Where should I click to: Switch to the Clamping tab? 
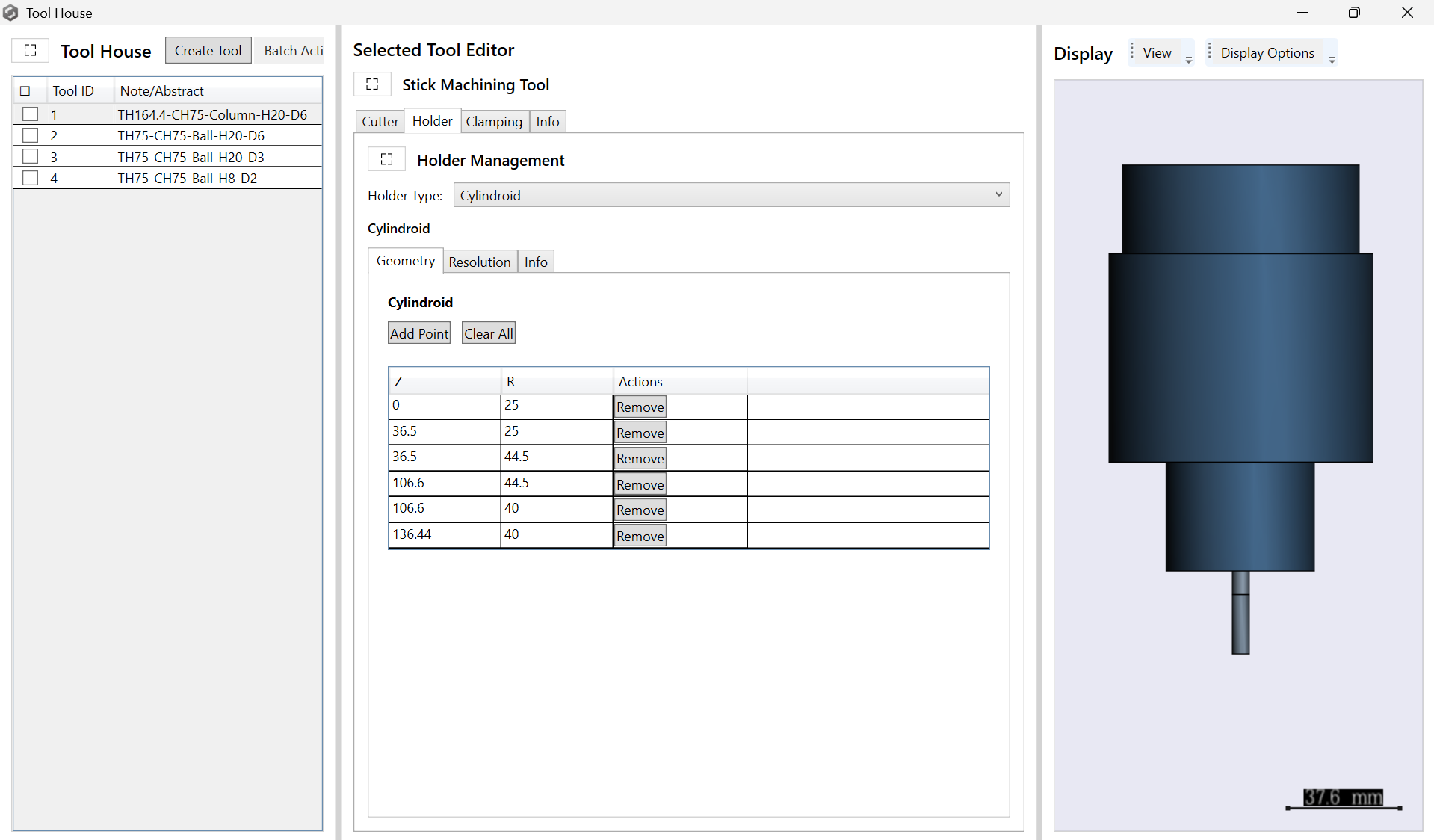[x=493, y=122]
